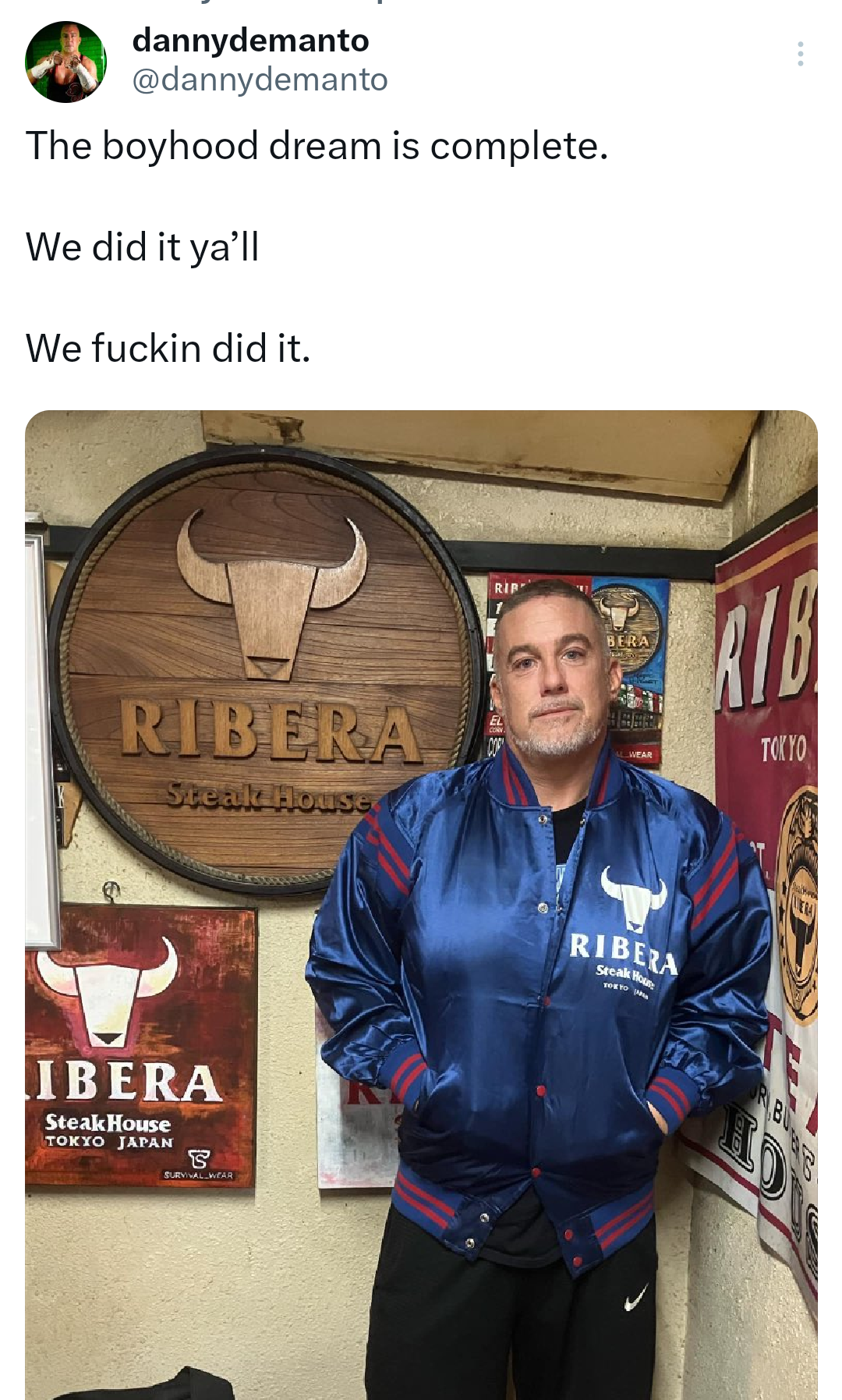Click the line 'We did it ya'll'
The width and height of the screenshot is (842, 1400).
(142, 246)
